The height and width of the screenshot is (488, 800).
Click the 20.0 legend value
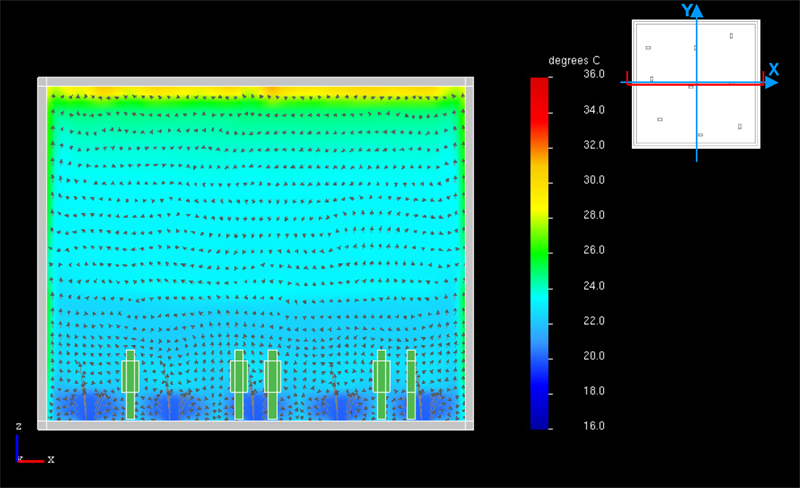click(x=594, y=356)
